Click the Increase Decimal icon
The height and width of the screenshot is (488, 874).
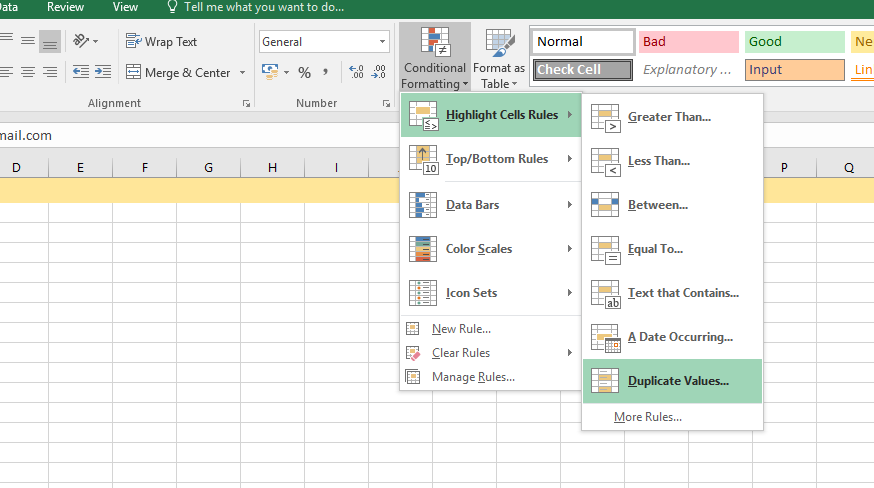click(x=356, y=73)
